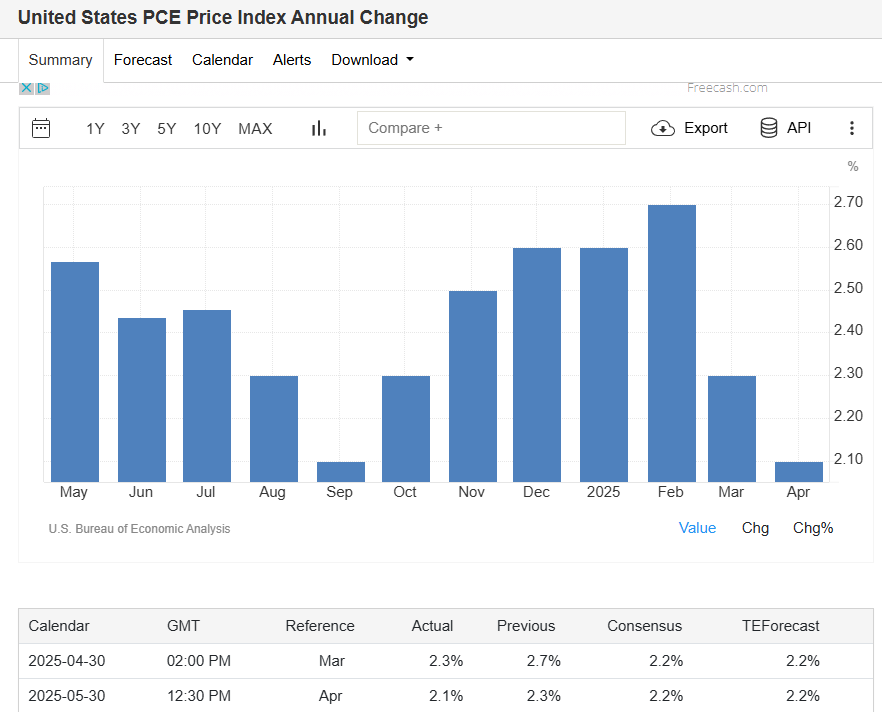Open the Forecast tab
Screen dimensions: 882x712
pyautogui.click(x=143, y=60)
